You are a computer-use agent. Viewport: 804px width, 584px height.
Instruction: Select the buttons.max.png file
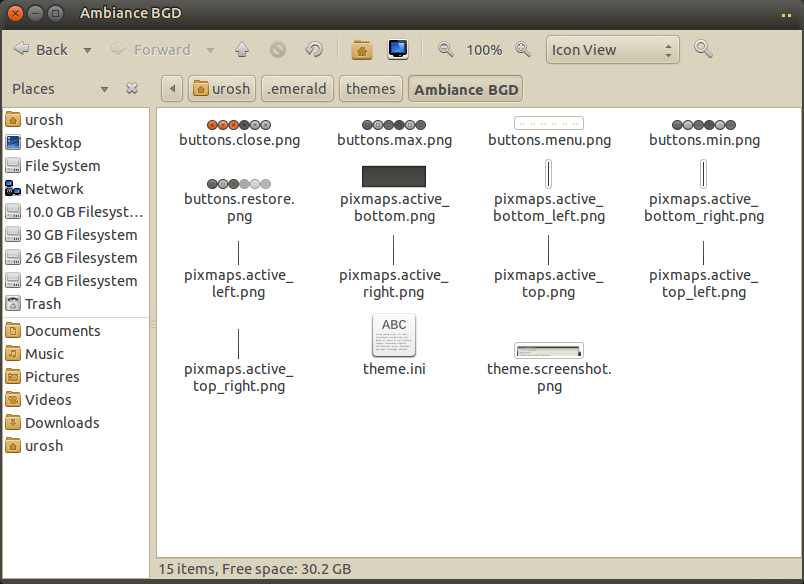[x=394, y=133]
